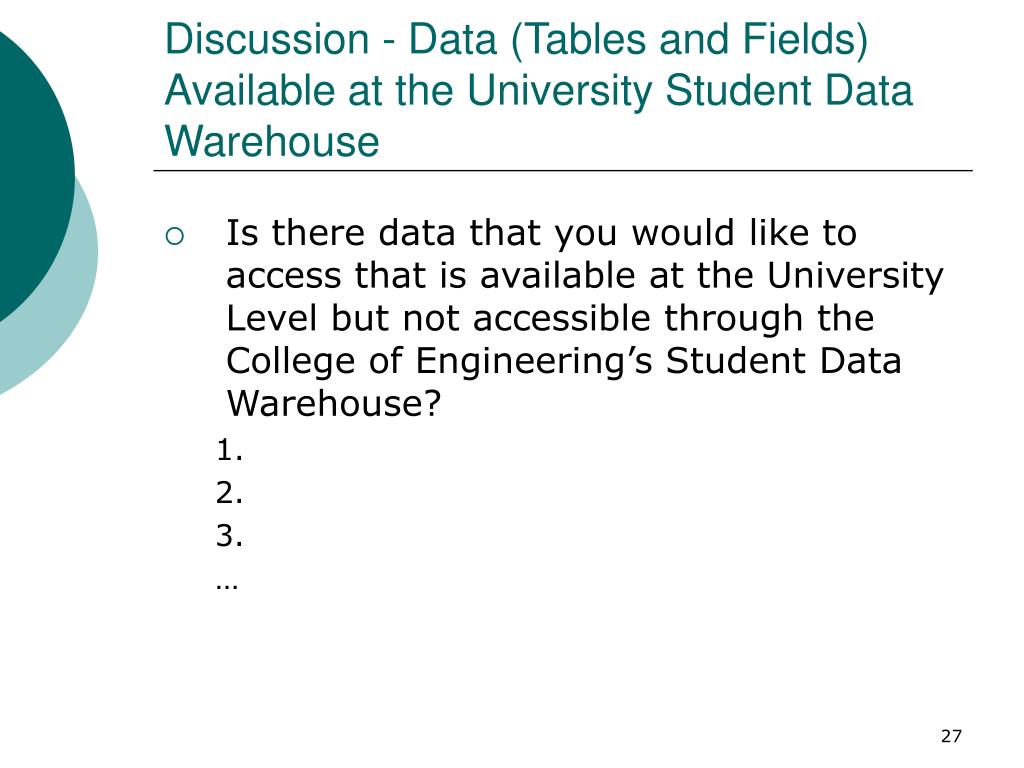
Task: Click 'University Student Data' in the title
Action: pos(690,91)
